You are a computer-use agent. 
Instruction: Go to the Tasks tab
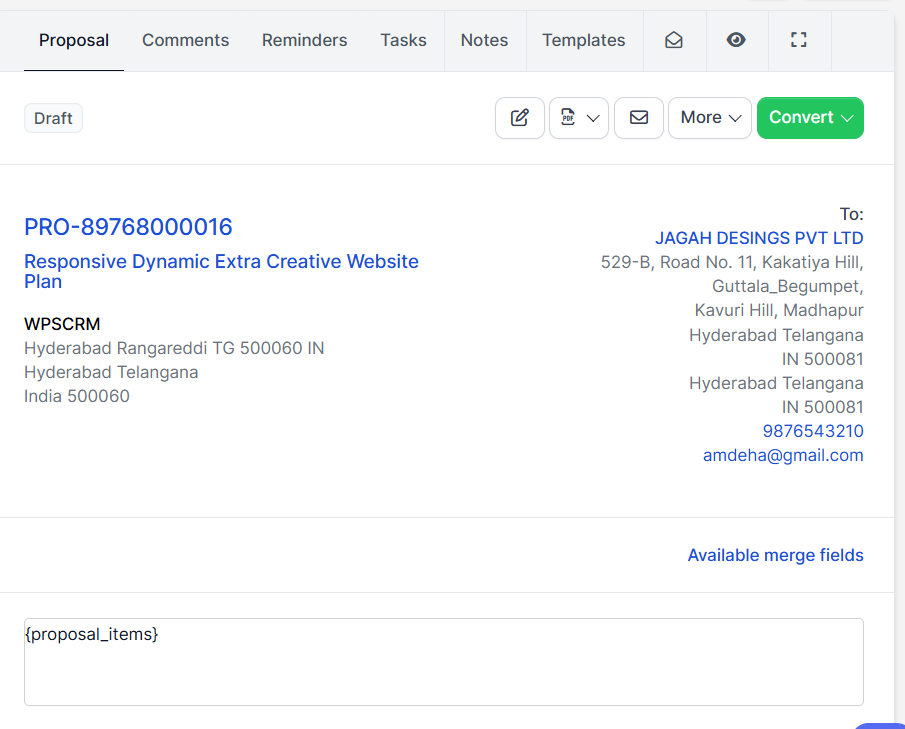(403, 40)
